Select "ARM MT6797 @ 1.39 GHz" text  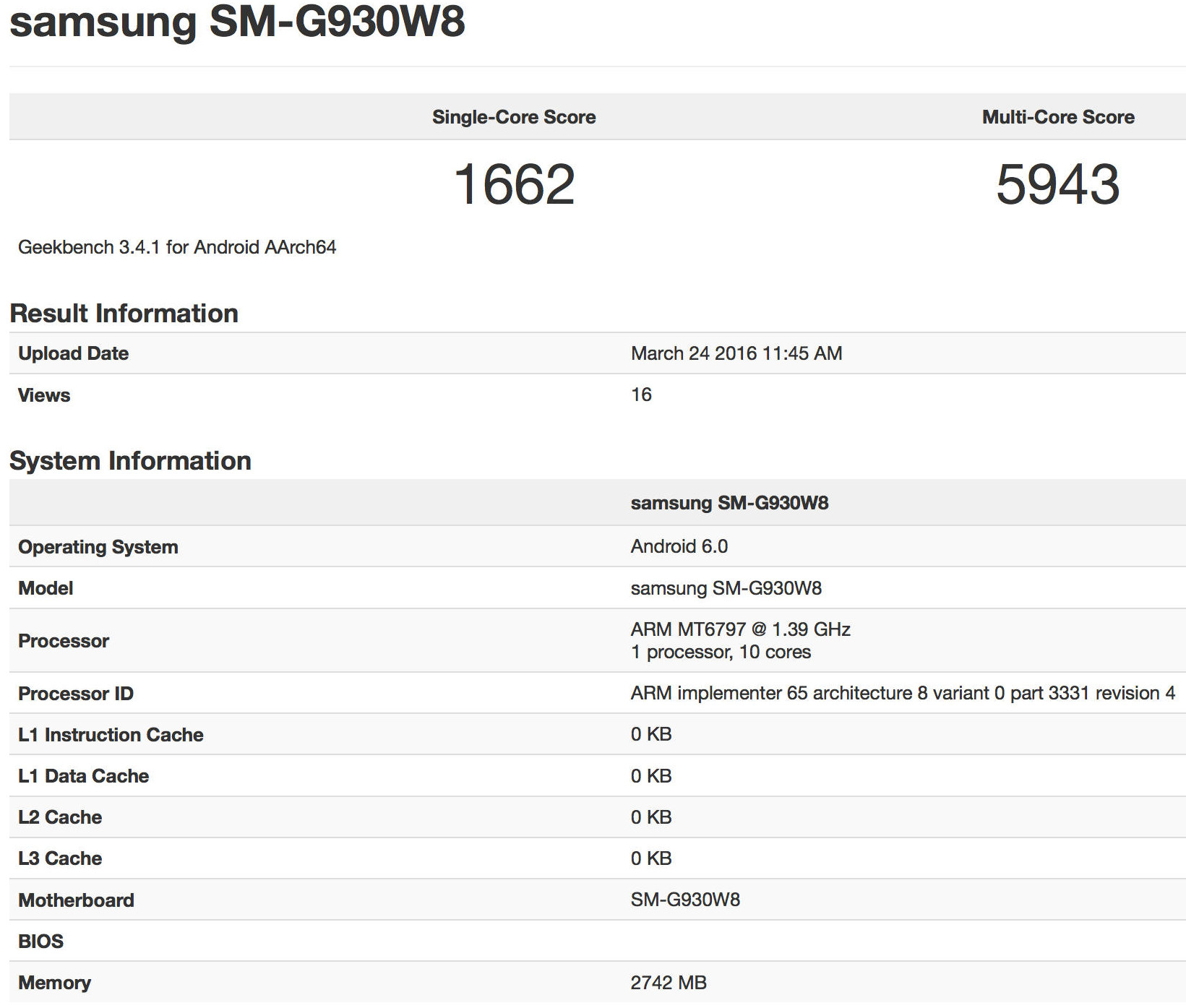click(x=741, y=629)
